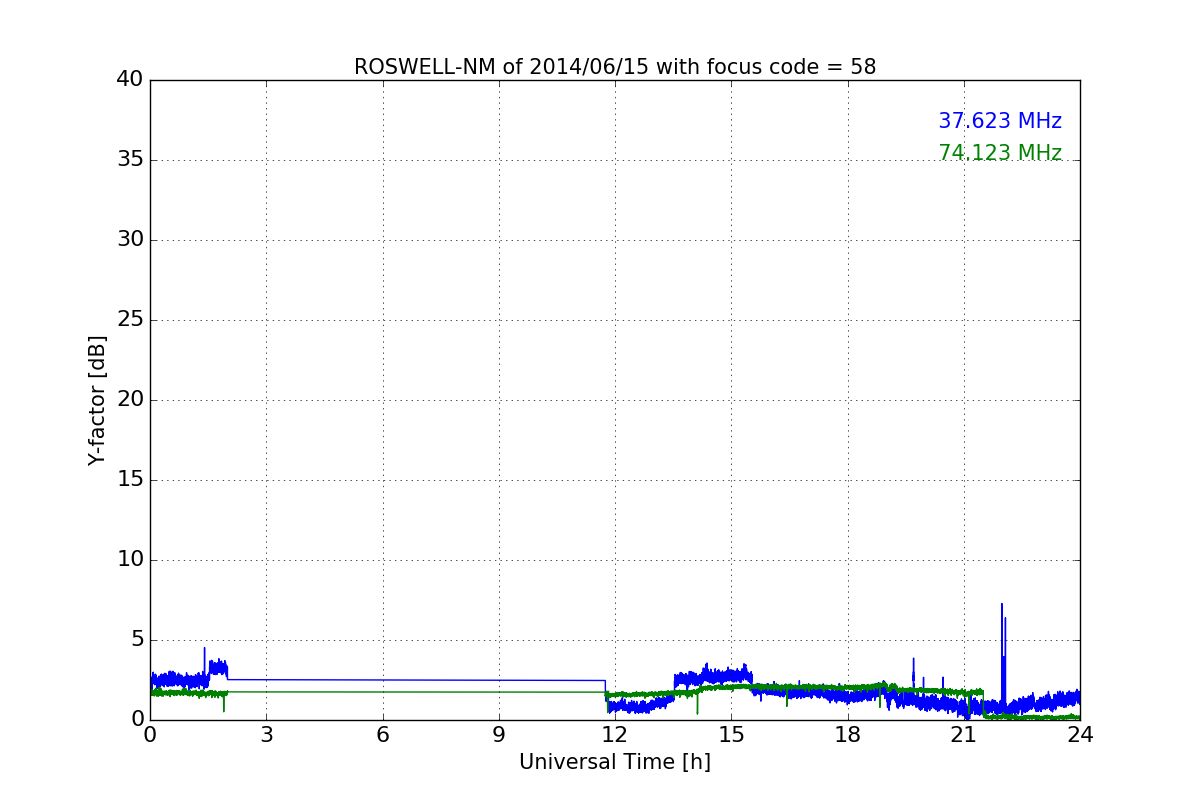Click the Universal Time [h] axis label
1200x800 pixels.
(615, 762)
